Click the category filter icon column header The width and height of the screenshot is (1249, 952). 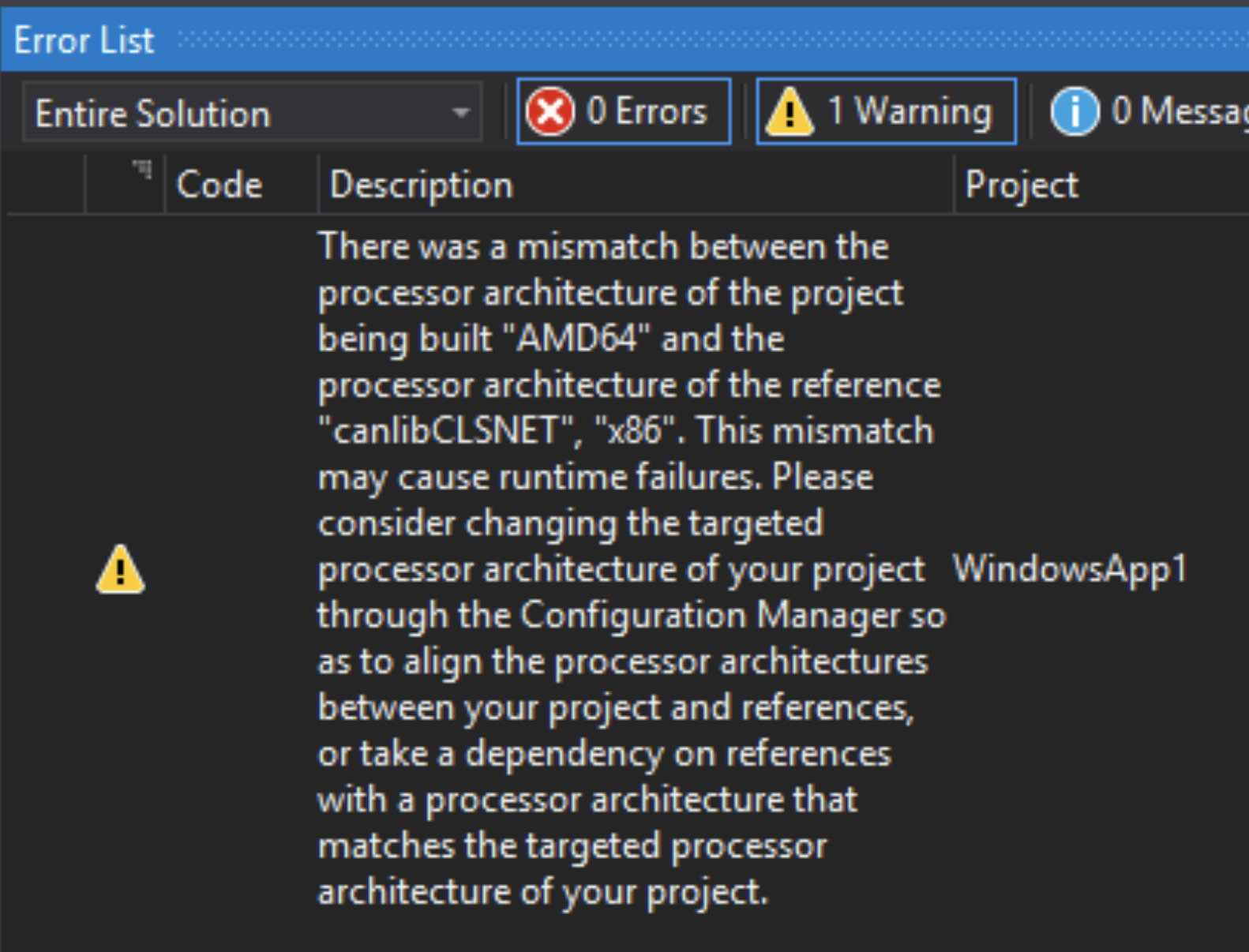[x=126, y=185]
